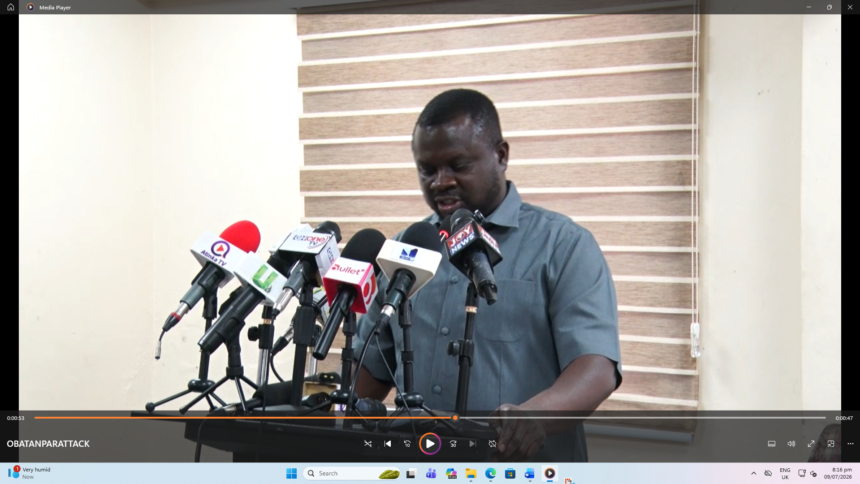The width and height of the screenshot is (860, 484).
Task: Open Microsoft Teams from taskbar
Action: click(x=431, y=473)
